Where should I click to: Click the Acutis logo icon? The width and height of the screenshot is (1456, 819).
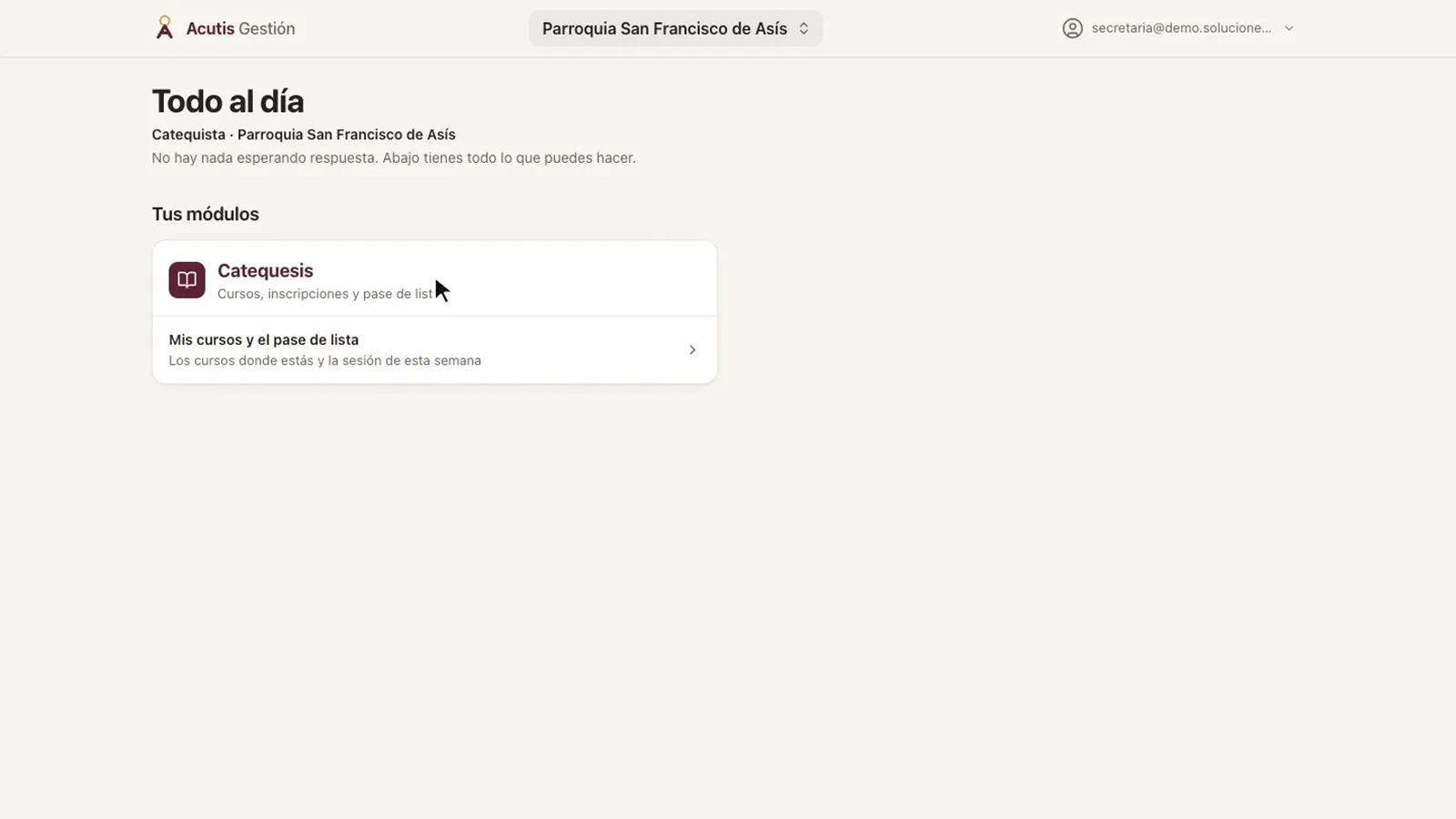[164, 28]
